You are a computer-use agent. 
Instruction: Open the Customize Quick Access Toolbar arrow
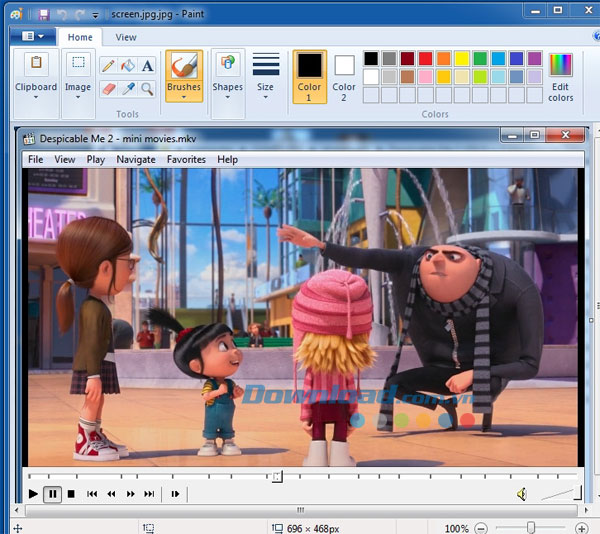click(96, 15)
